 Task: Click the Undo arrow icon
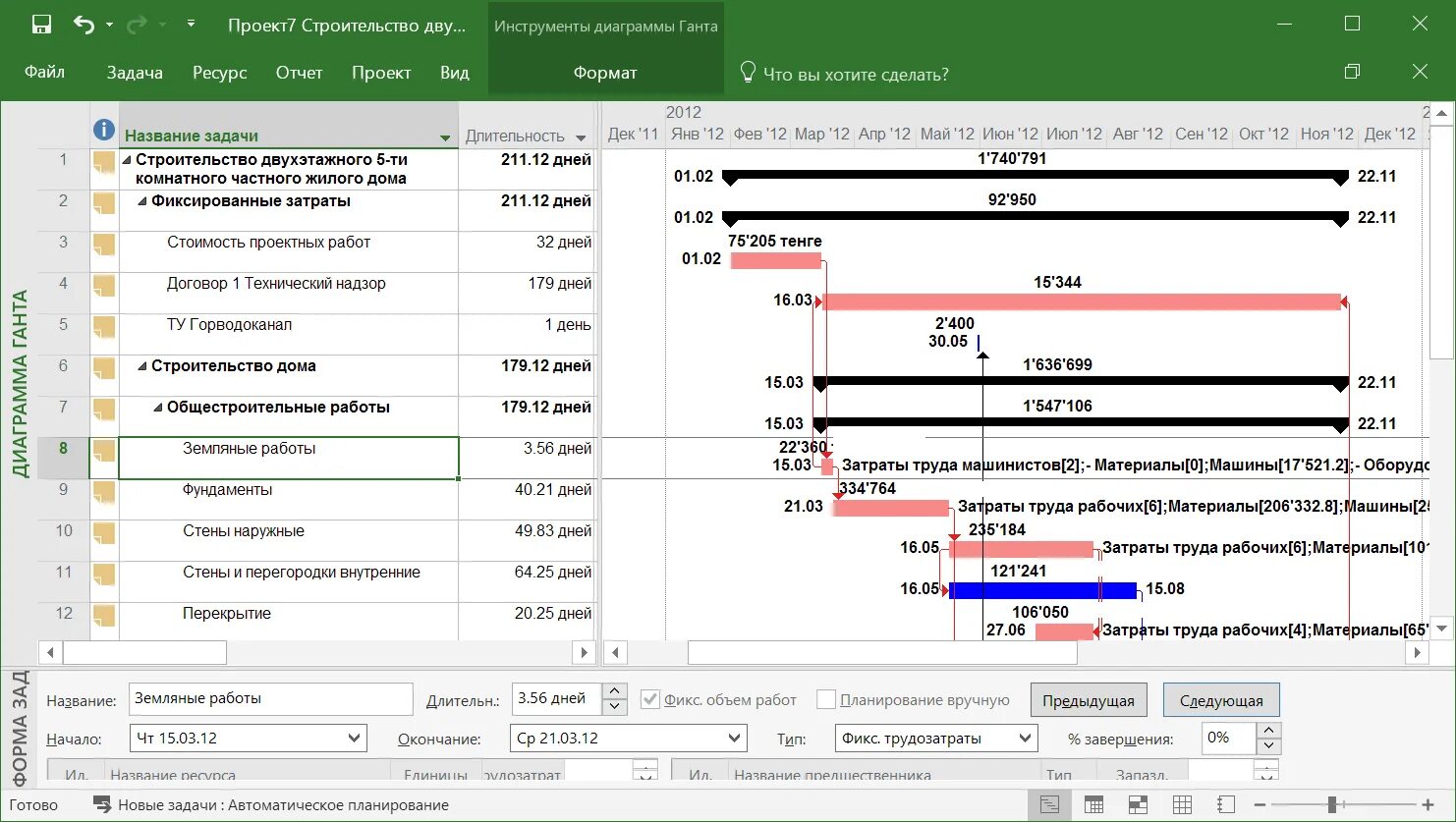pos(84,25)
